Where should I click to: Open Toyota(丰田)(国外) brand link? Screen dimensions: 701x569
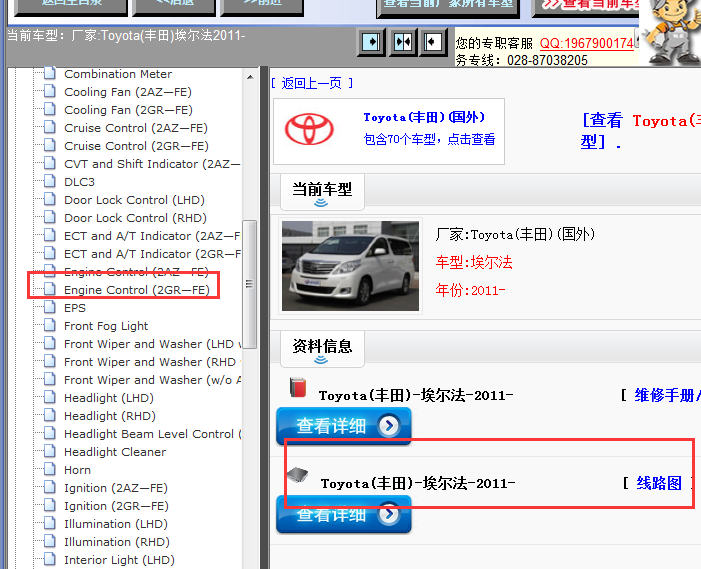coord(424,117)
